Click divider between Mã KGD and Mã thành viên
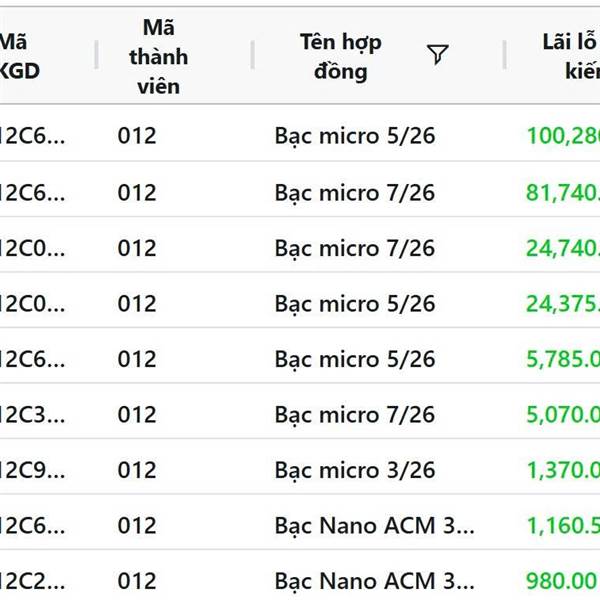 coord(96,56)
